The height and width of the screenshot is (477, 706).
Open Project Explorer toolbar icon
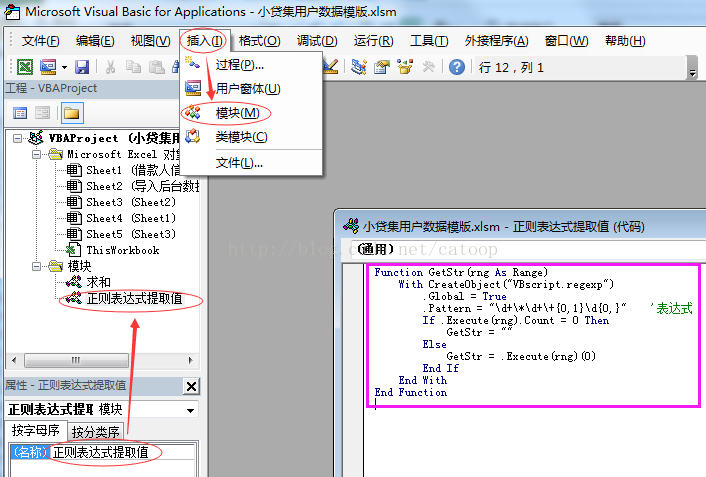pos(359,67)
